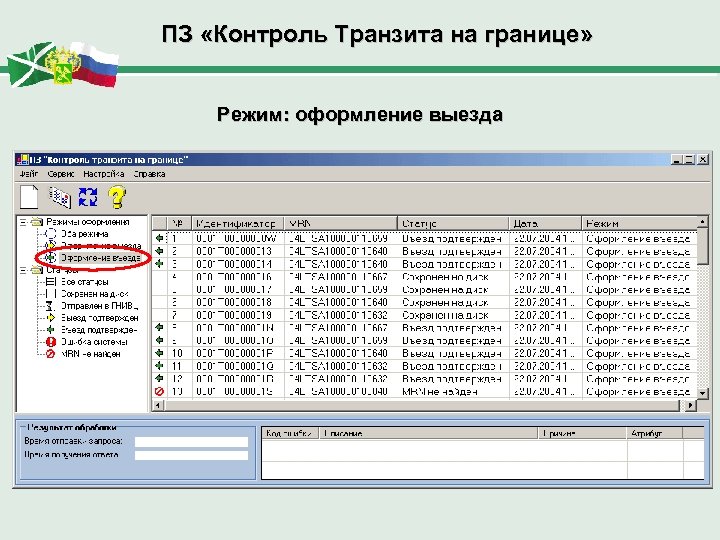
Task: Click red prohibited icon next to MRN не найден in tree
Action: pos(51,354)
